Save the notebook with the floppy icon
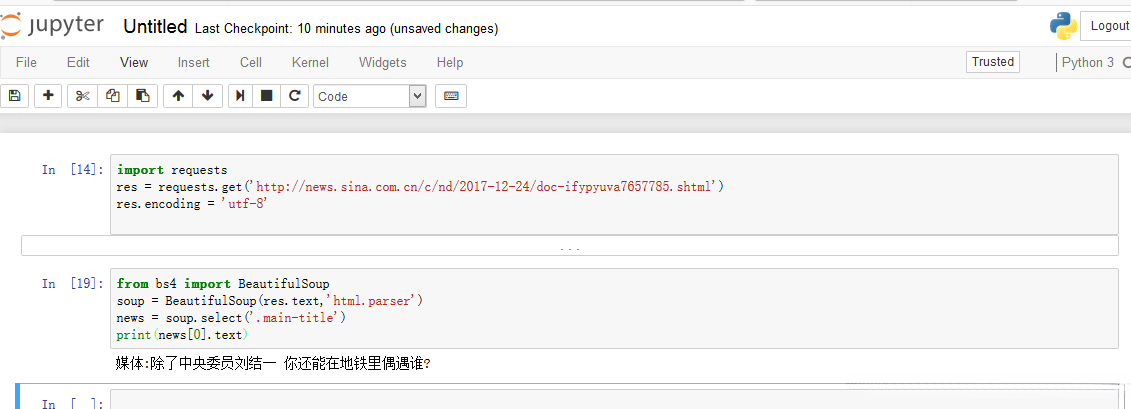The width and height of the screenshot is (1131, 409). pyautogui.click(x=14, y=96)
